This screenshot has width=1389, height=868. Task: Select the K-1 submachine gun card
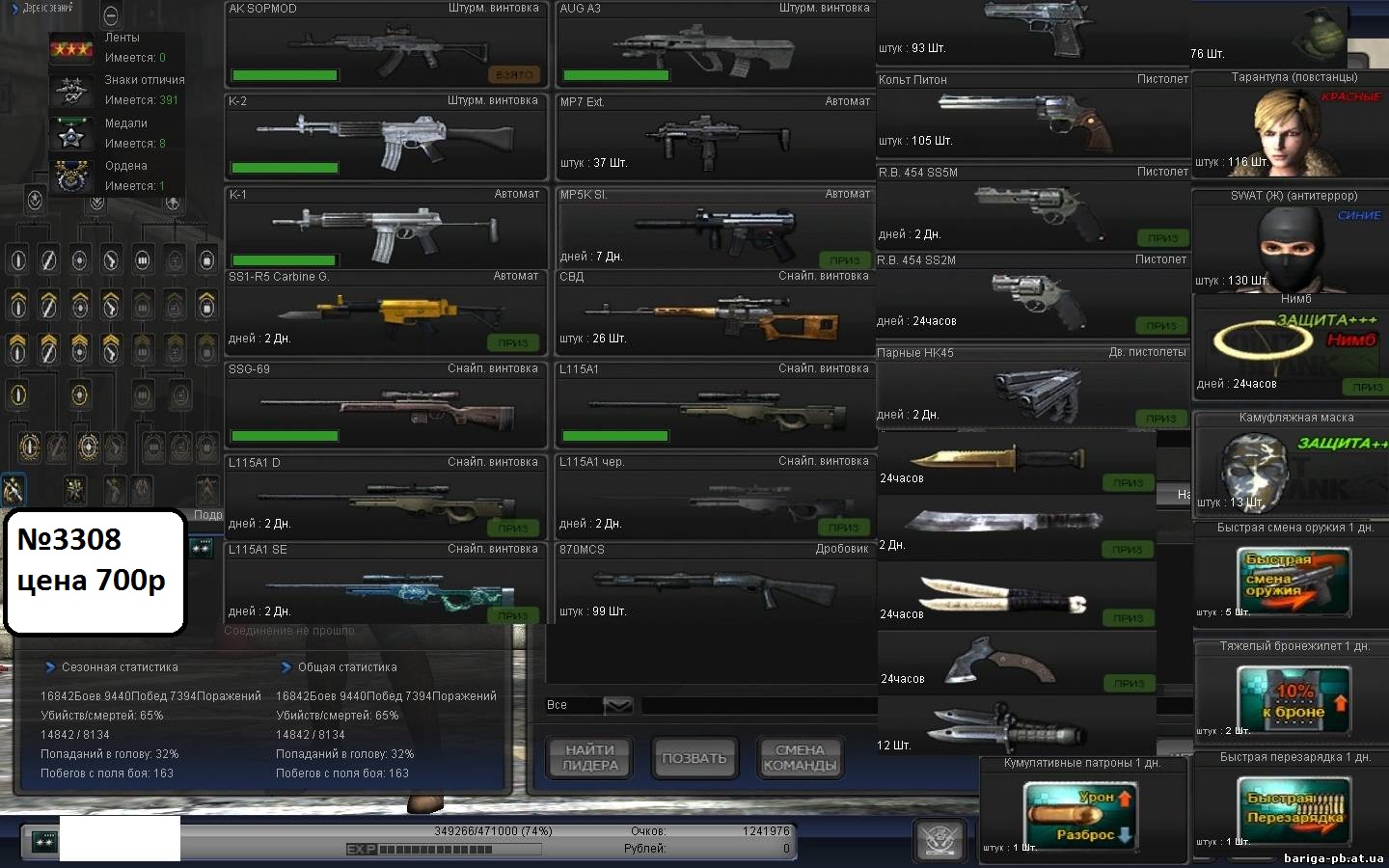386,229
